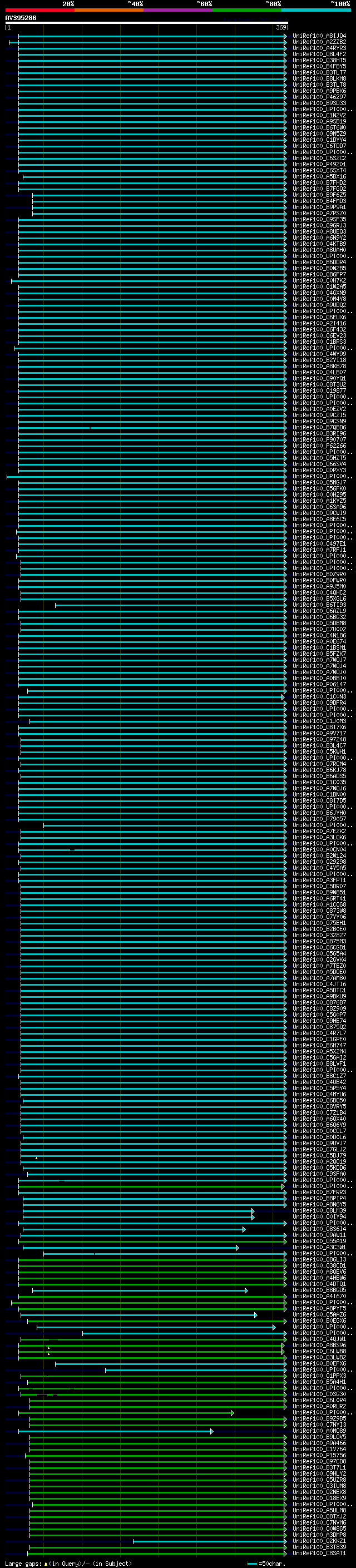
Task: Click the alignment bar of UniRef100_Q2KKZ1
Action: pos(210,1542)
